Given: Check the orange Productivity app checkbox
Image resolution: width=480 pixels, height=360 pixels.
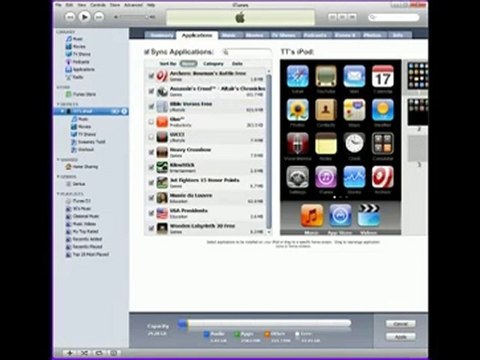Looking at the screenshot, I should [x=151, y=122].
